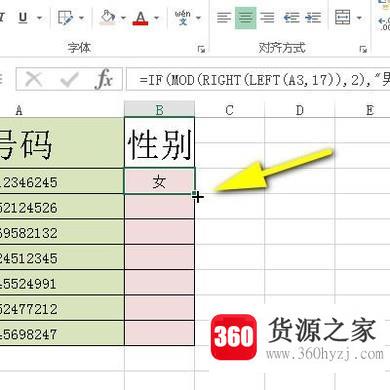Open font color dropdown arrow
The width and height of the screenshot is (390, 390).
(156, 18)
